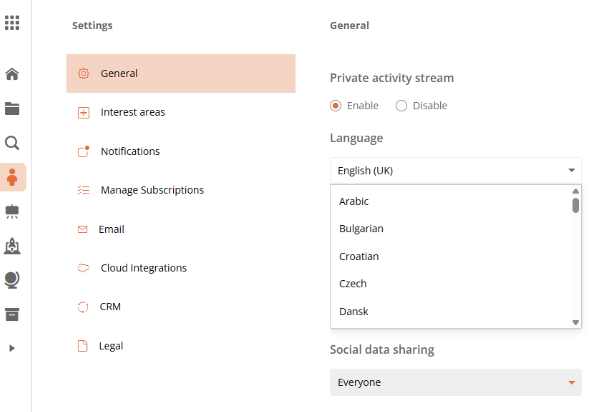
Task: Click the archive box sidebar icon
Action: 12,314
